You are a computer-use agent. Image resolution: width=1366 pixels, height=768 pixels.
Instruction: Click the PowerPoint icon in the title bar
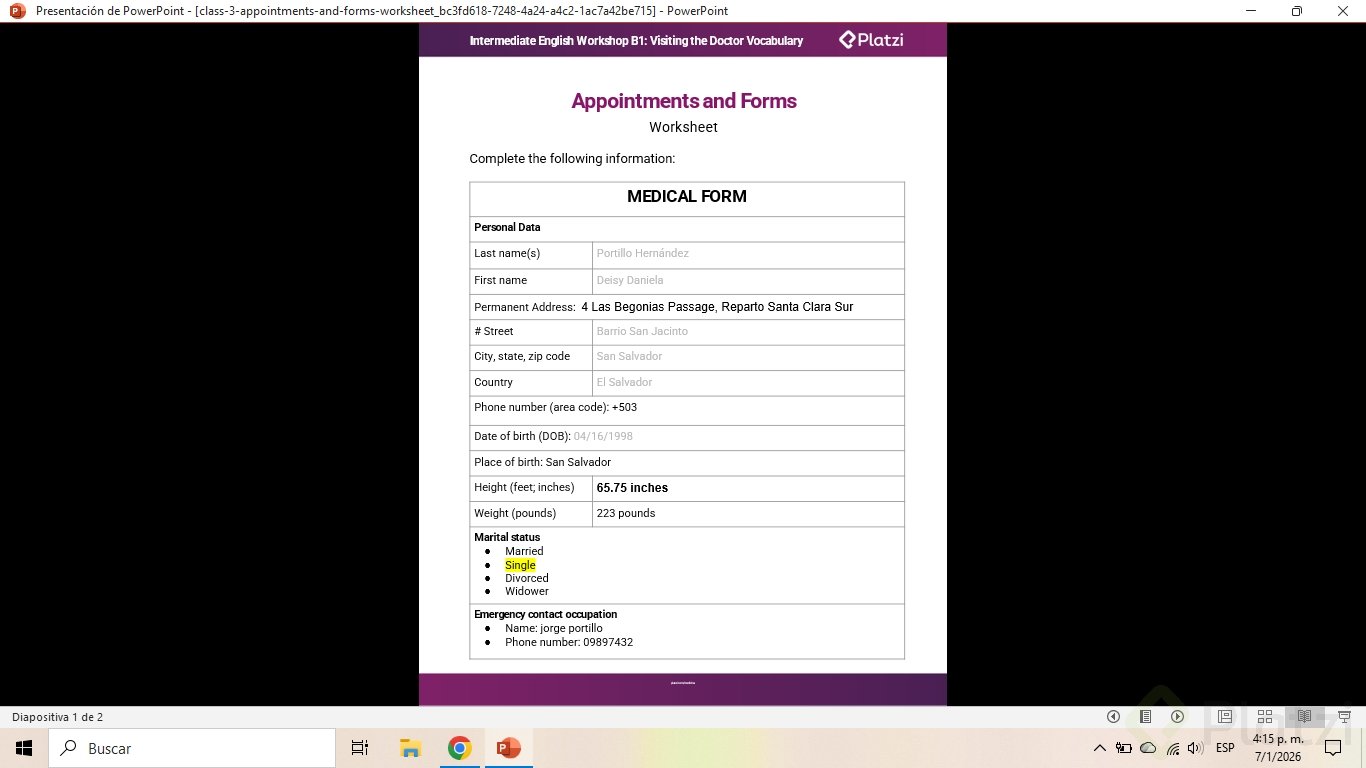tap(17, 11)
